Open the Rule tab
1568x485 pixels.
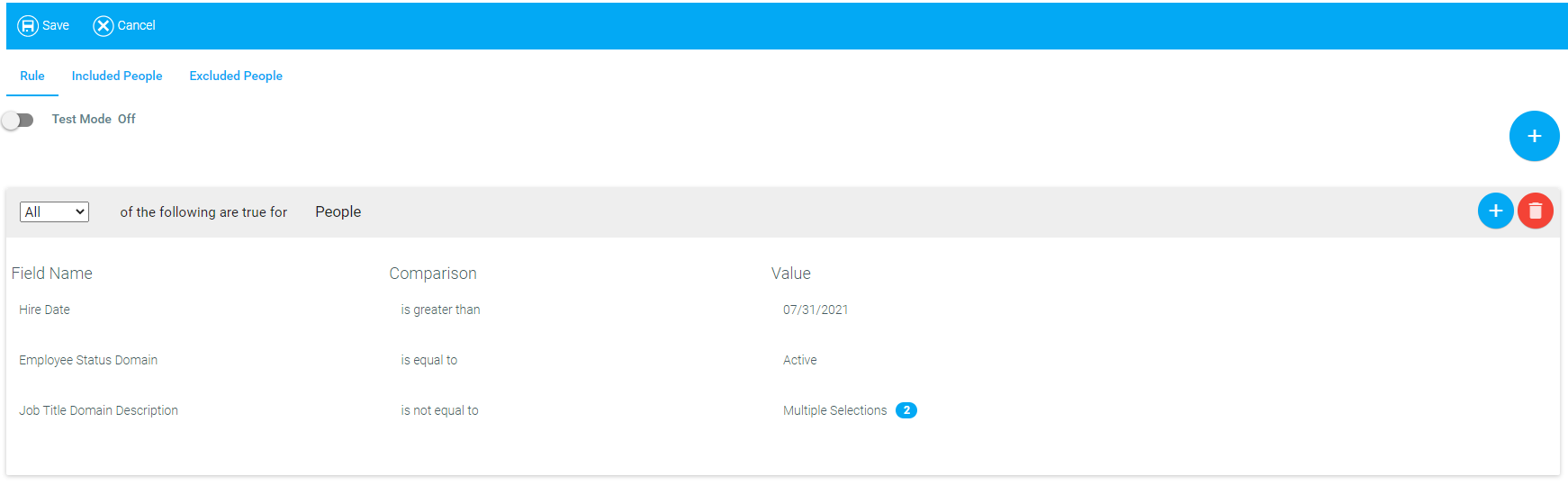pyautogui.click(x=32, y=76)
